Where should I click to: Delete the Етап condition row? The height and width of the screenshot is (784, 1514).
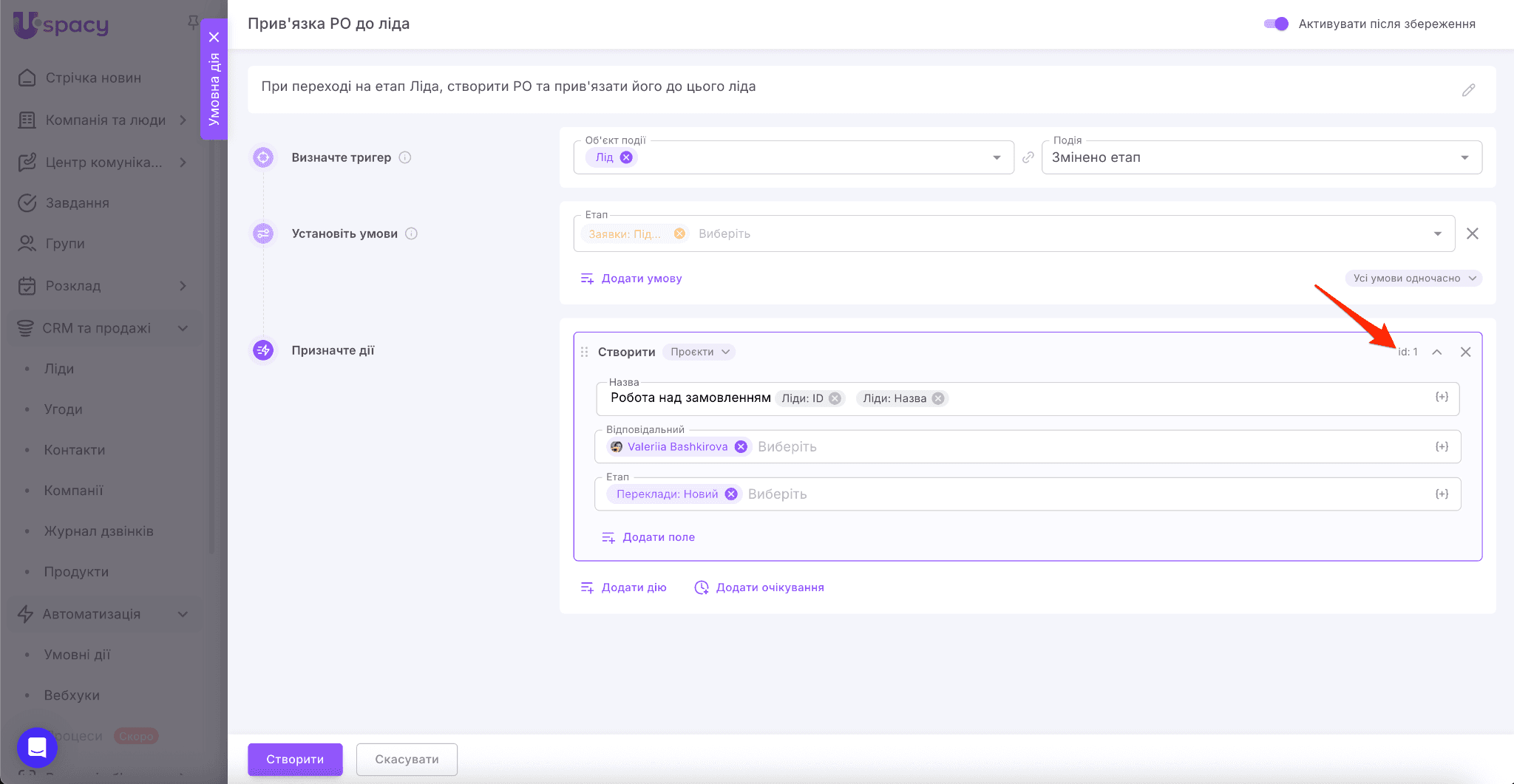coord(1472,234)
